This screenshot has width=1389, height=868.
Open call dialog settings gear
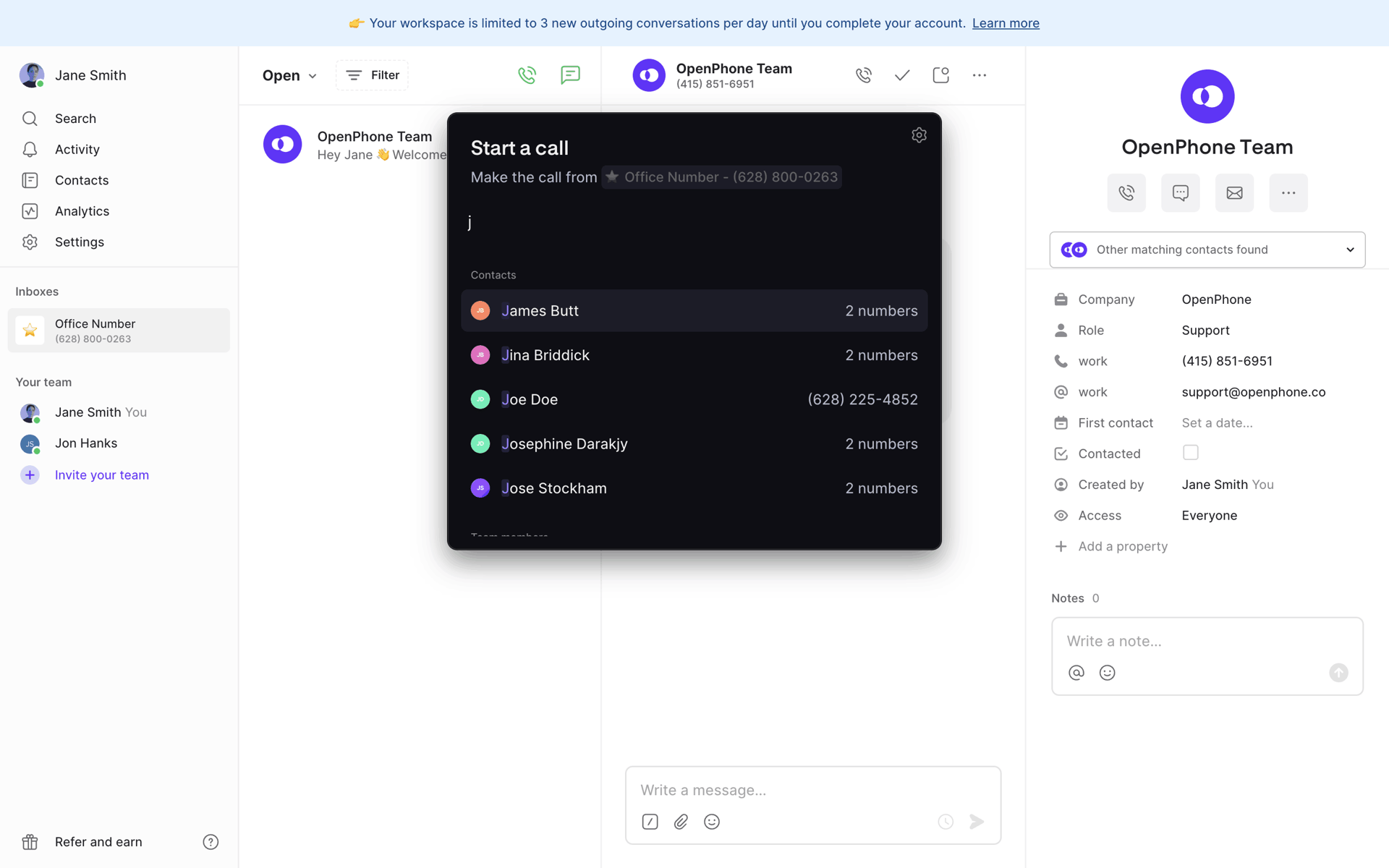pos(919,135)
